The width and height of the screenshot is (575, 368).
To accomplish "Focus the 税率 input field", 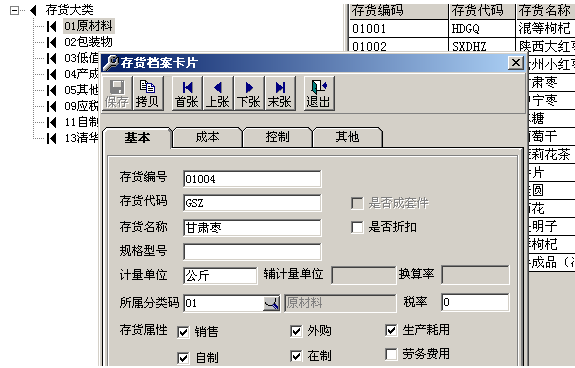I will (x=475, y=302).
